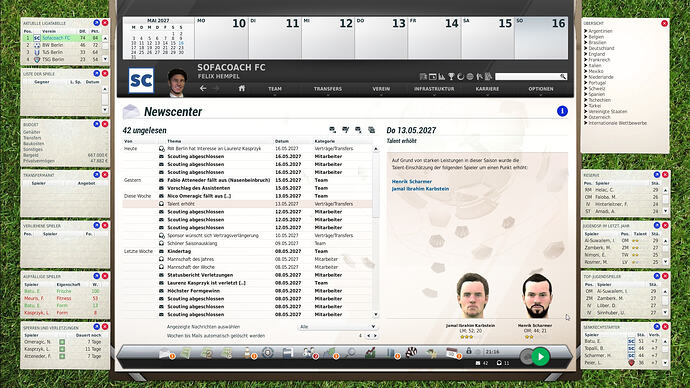Screen dimensions: 690x388
Task: Click the last message action icon above the list
Action: (x=371, y=130)
